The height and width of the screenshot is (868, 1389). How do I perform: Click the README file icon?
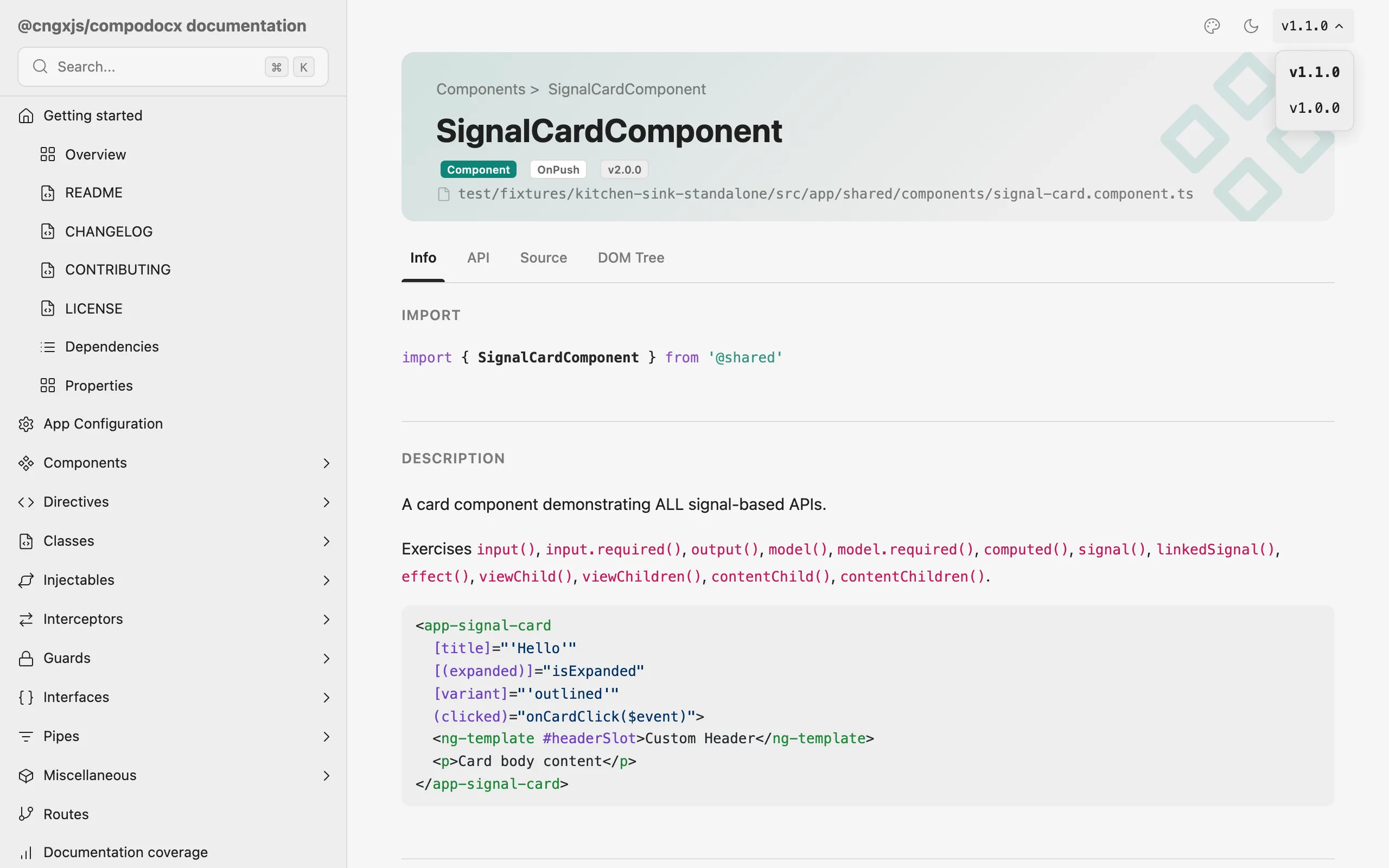click(48, 193)
